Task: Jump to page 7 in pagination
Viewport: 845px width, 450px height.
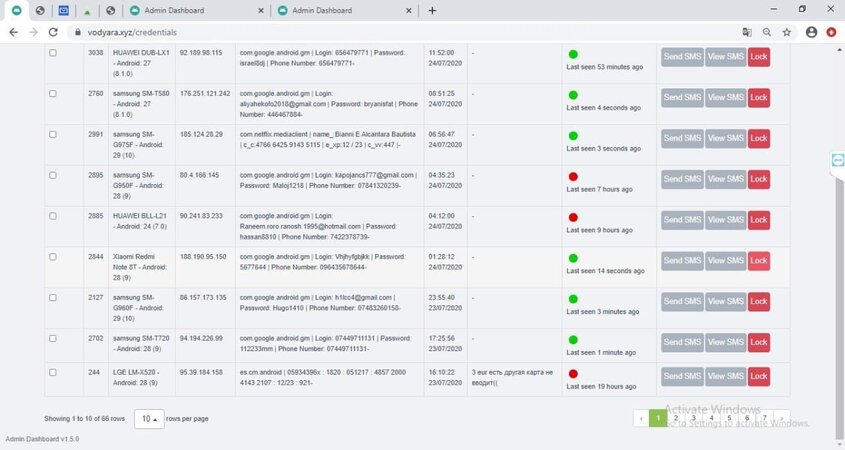Action: [x=763, y=418]
